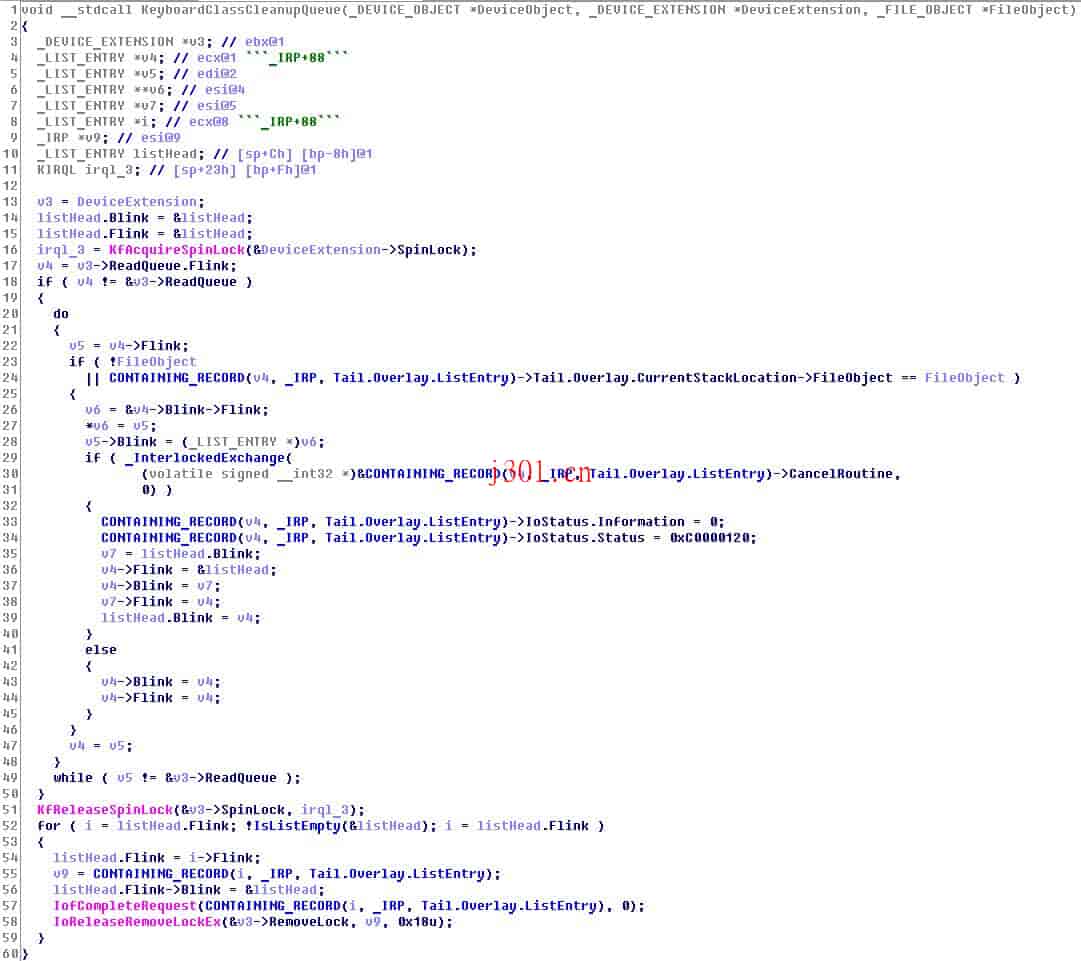The image size is (1081, 961).
Task: Click the [sp+23h] [bp+Fh]@1 stack comment
Action: 245,170
